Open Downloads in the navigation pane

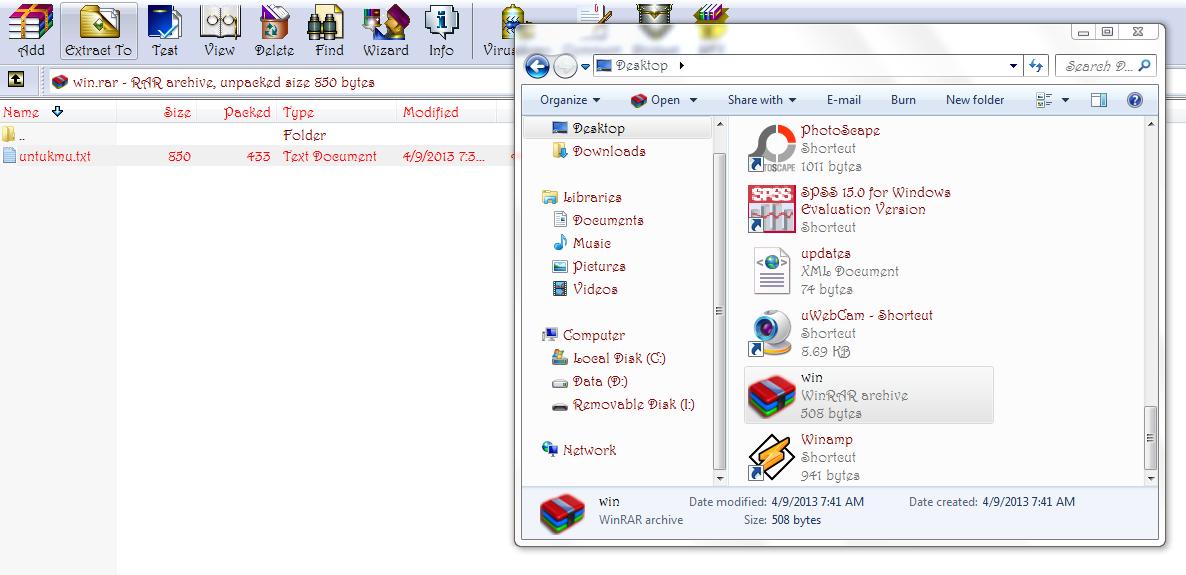pos(609,151)
